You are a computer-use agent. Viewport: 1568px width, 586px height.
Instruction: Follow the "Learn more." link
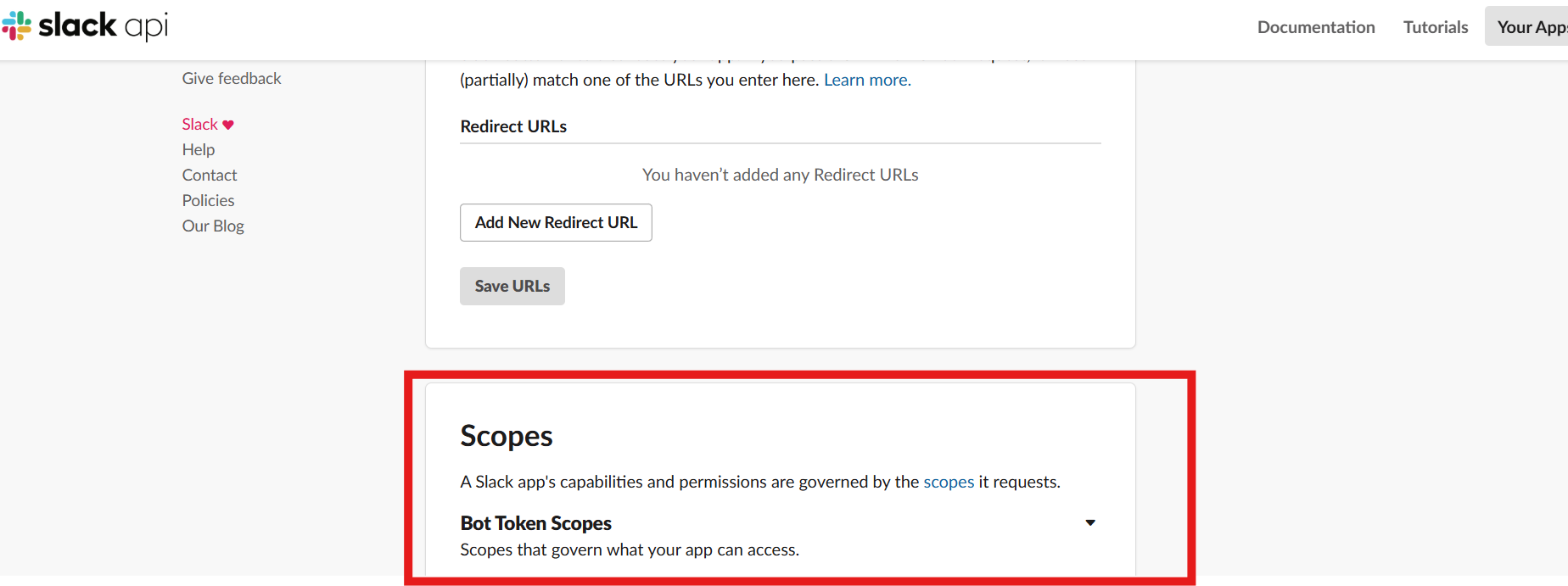pyautogui.click(x=866, y=80)
